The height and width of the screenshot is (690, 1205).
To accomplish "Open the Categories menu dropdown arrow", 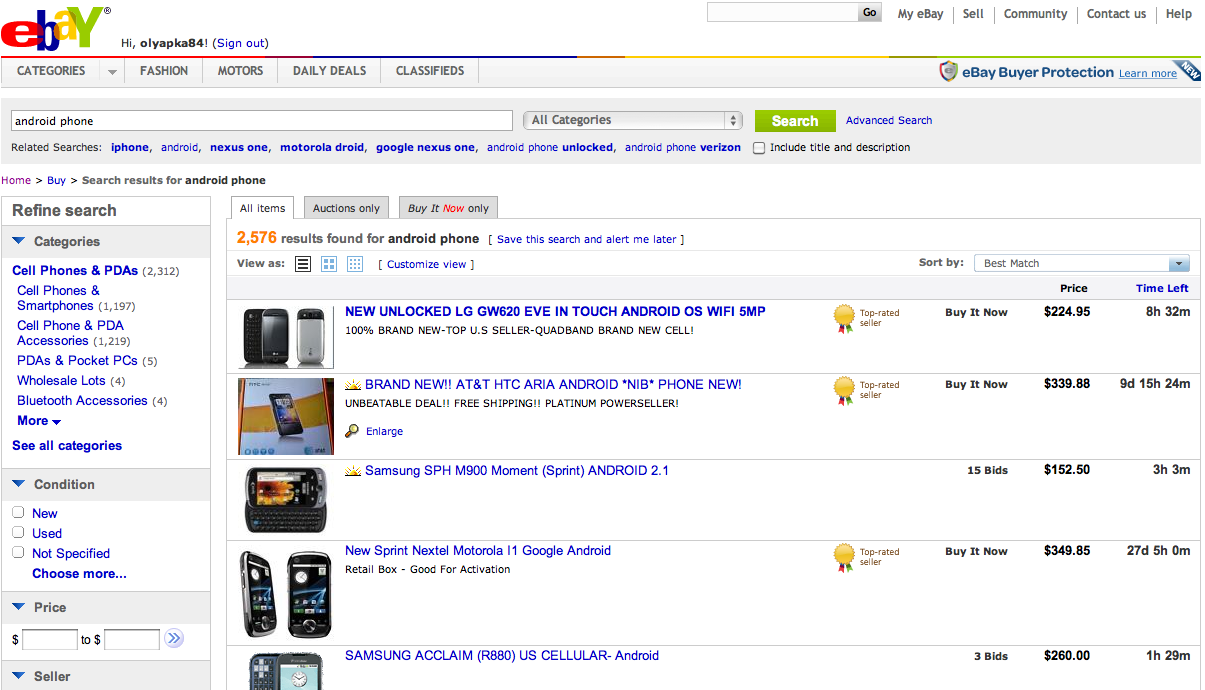I will (112, 71).
